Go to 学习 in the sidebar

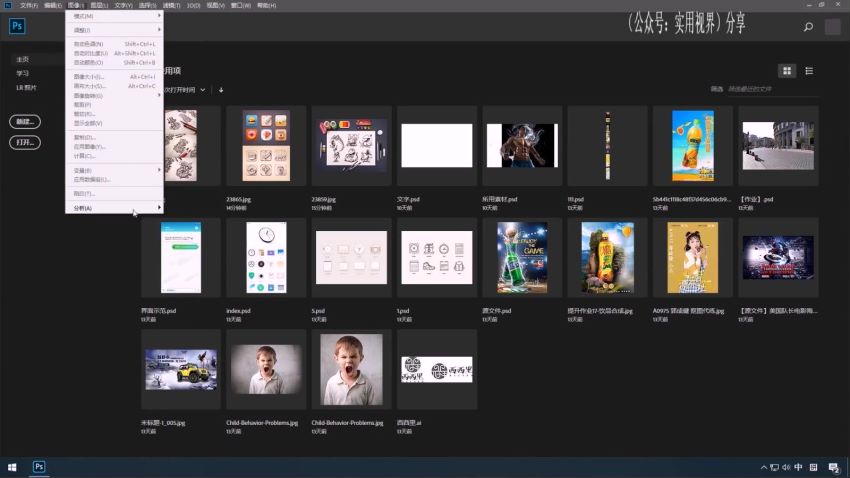point(23,73)
